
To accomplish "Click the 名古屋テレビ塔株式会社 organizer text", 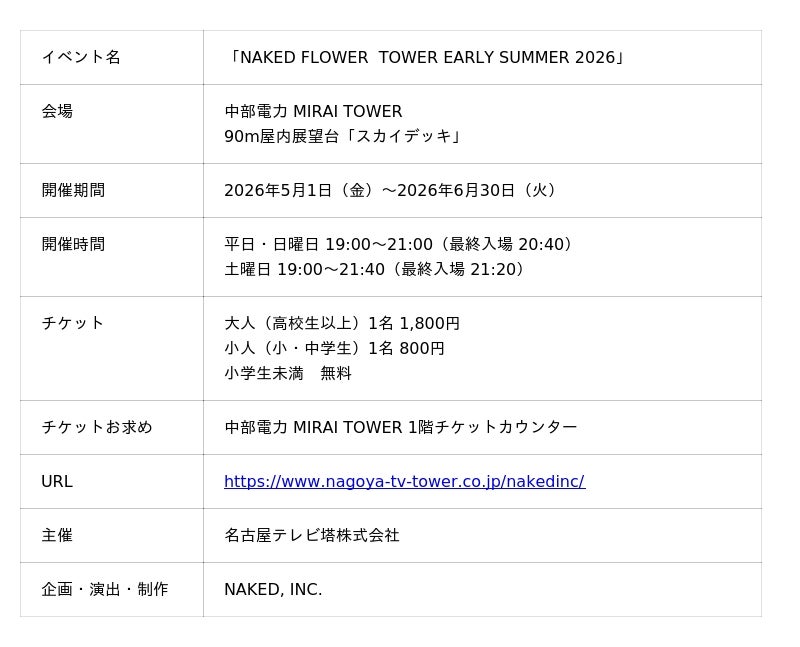I will point(312,535).
